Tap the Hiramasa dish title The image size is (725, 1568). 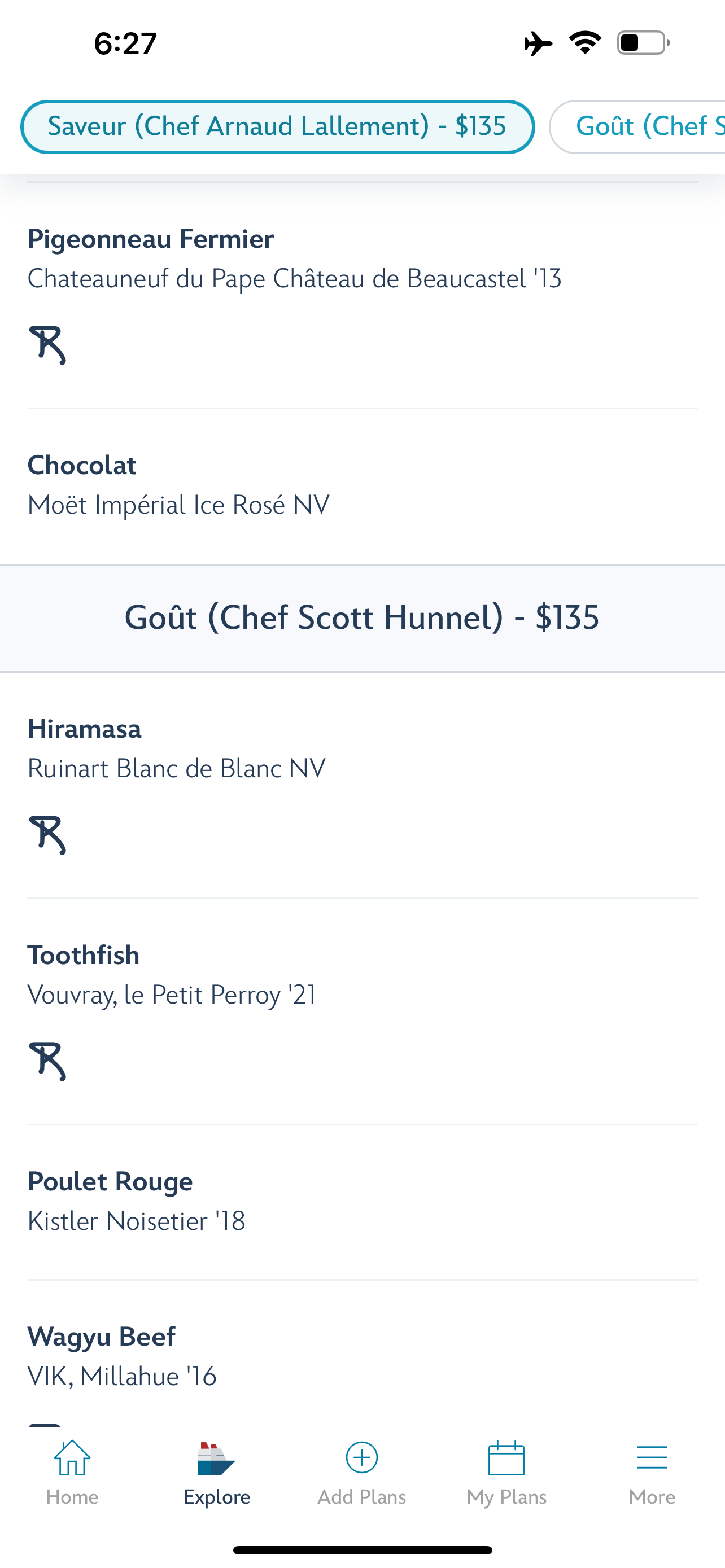pyautogui.click(x=85, y=729)
